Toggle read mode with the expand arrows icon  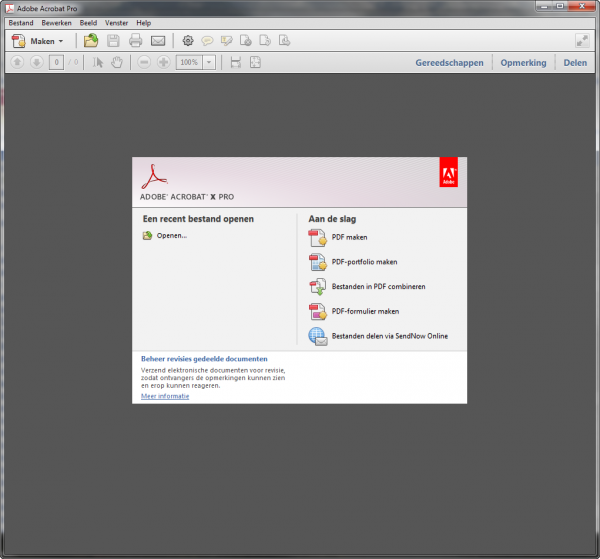(582, 41)
